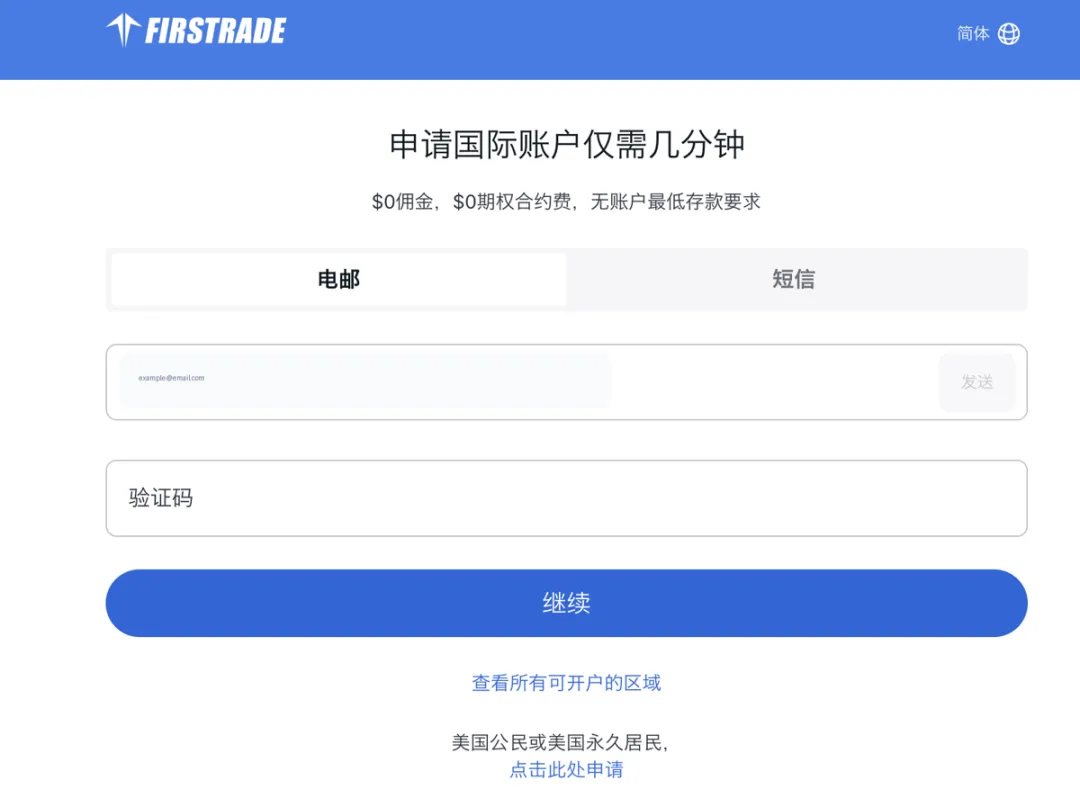Screen dimensions: 1080x807
Task: Switch to the 电邮 tab
Action: 338,280
